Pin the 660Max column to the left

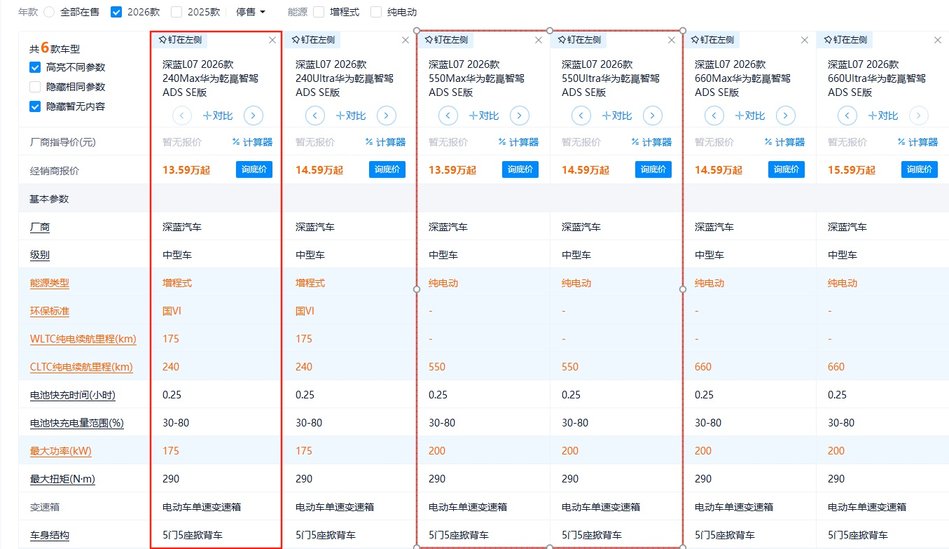pyautogui.click(x=712, y=40)
